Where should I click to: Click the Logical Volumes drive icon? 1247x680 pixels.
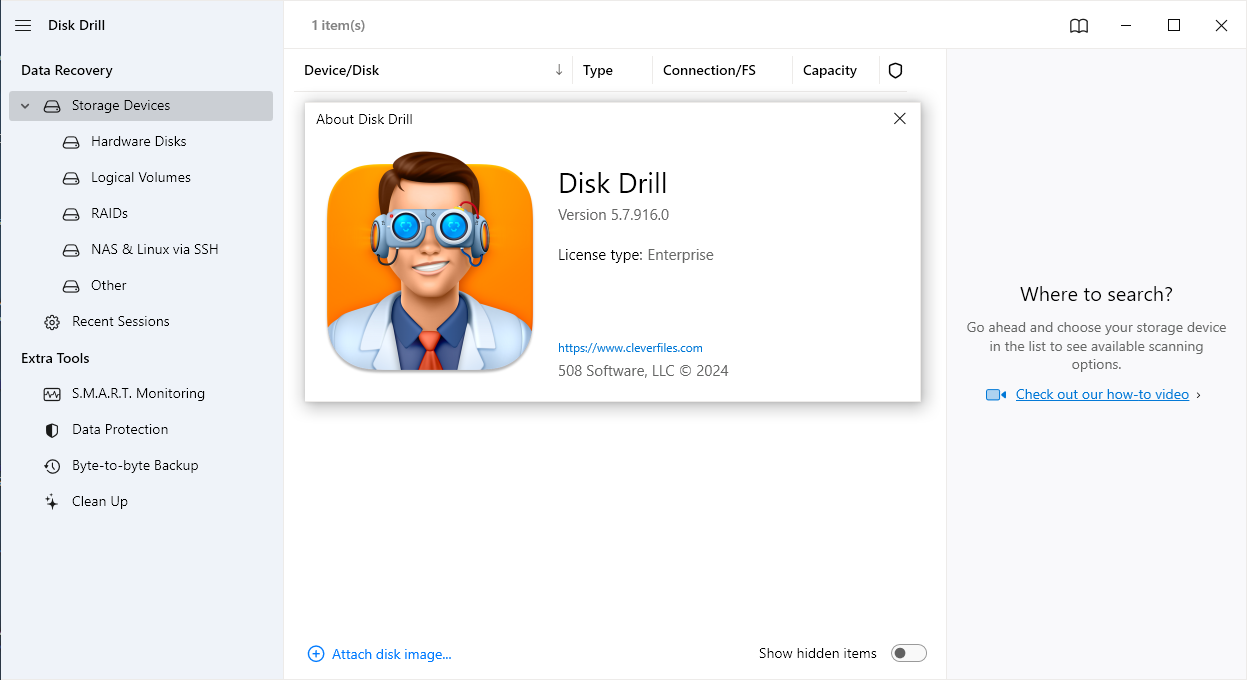click(x=71, y=178)
